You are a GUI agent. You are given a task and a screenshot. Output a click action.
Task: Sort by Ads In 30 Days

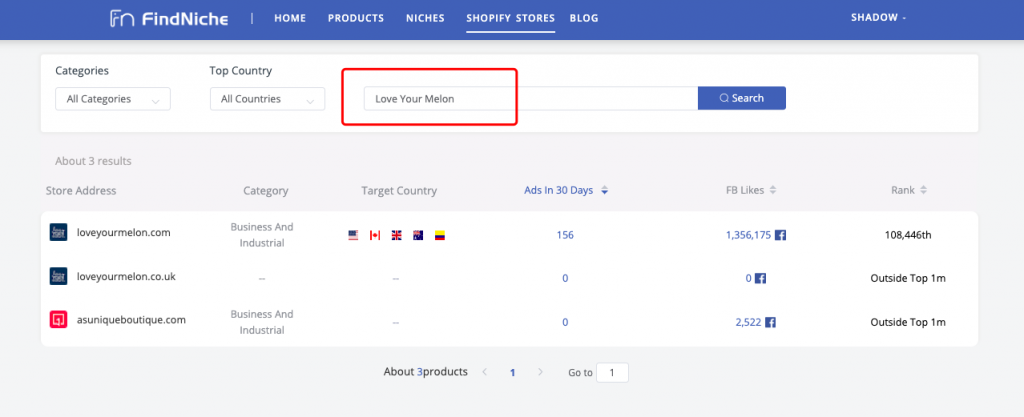point(566,191)
